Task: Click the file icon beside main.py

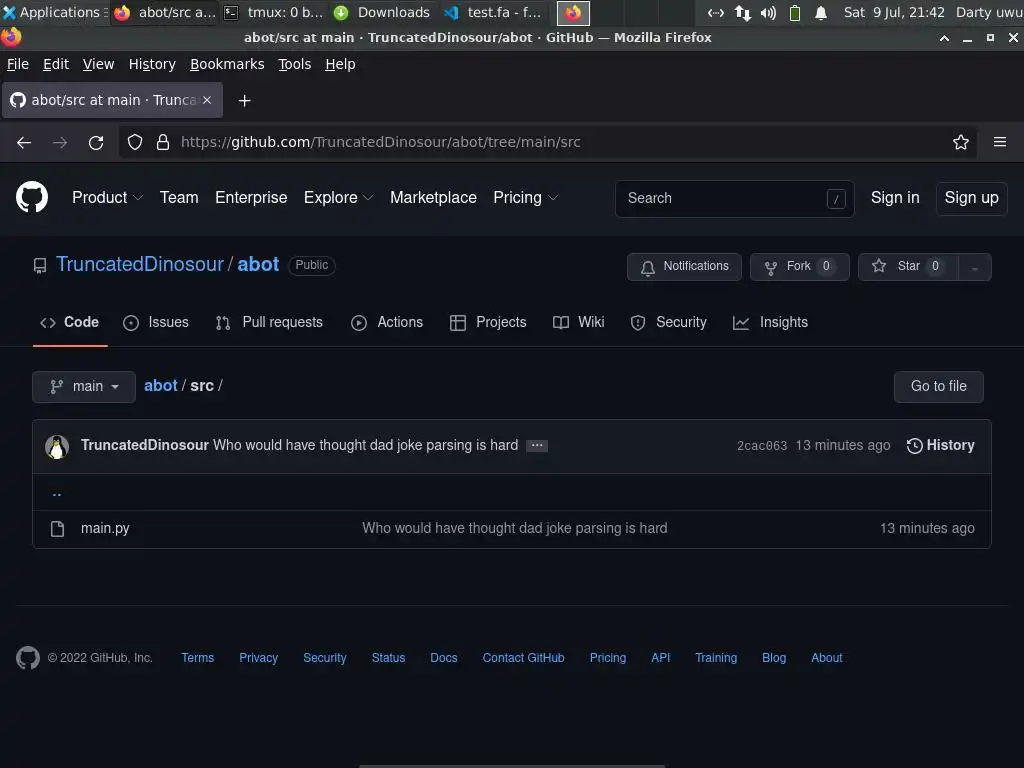Action: click(57, 528)
